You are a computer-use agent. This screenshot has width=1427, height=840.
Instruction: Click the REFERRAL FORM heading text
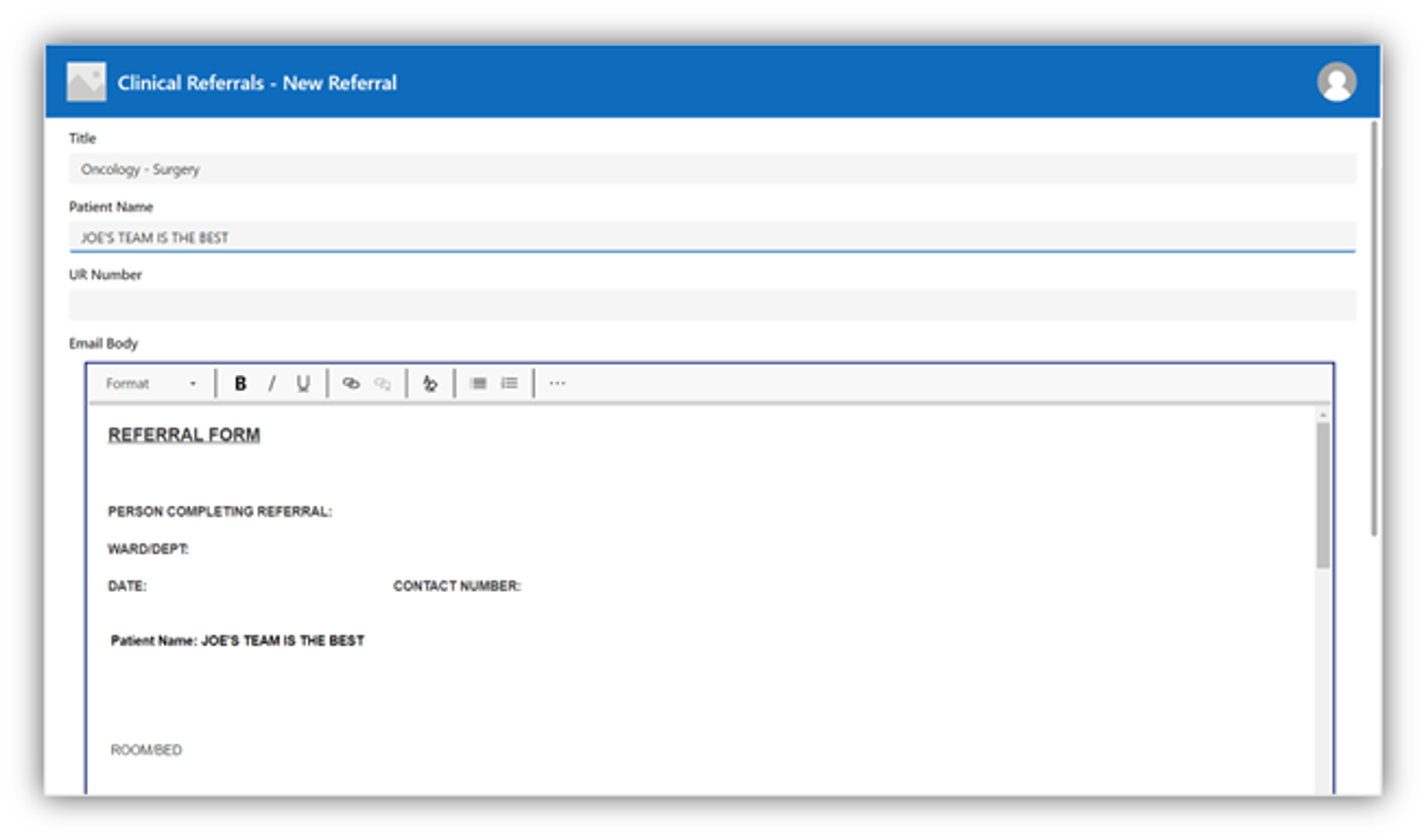[x=184, y=435]
